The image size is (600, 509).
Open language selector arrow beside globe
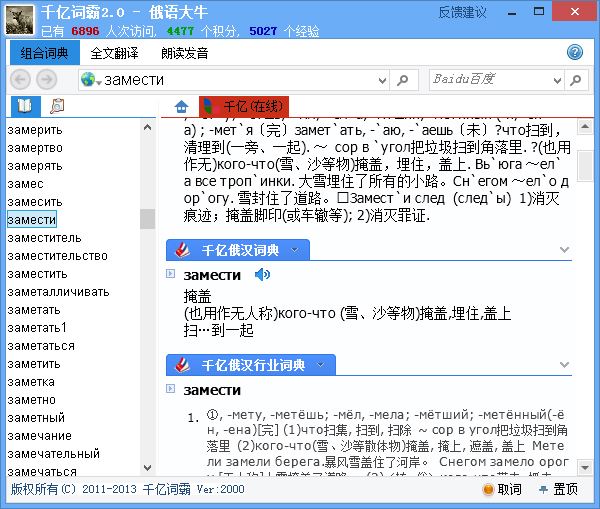tap(99, 83)
